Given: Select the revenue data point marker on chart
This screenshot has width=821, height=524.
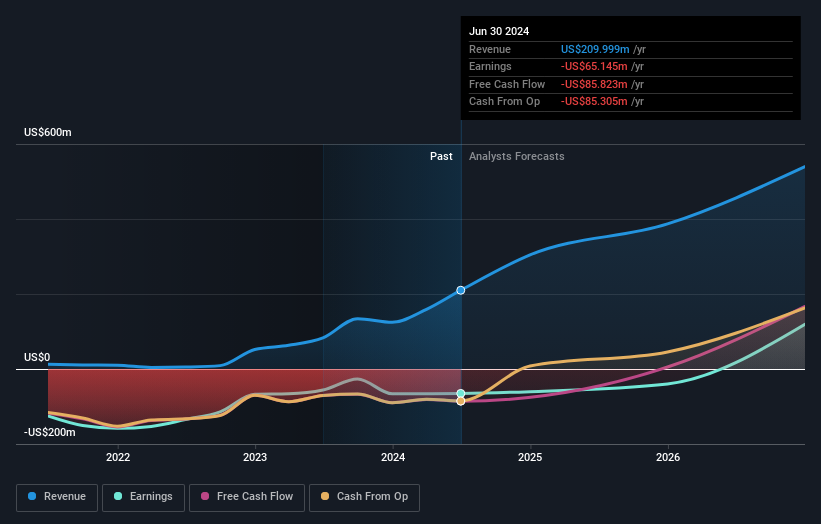Looking at the screenshot, I should [460, 290].
